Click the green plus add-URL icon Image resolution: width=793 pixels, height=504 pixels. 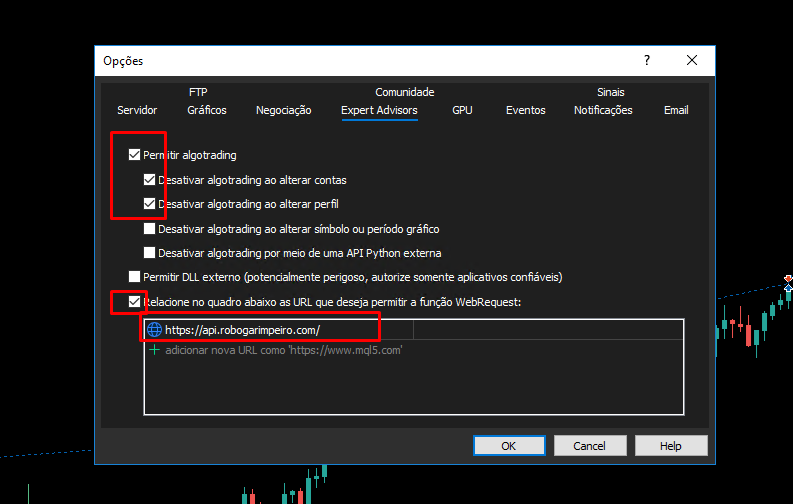pos(154,351)
